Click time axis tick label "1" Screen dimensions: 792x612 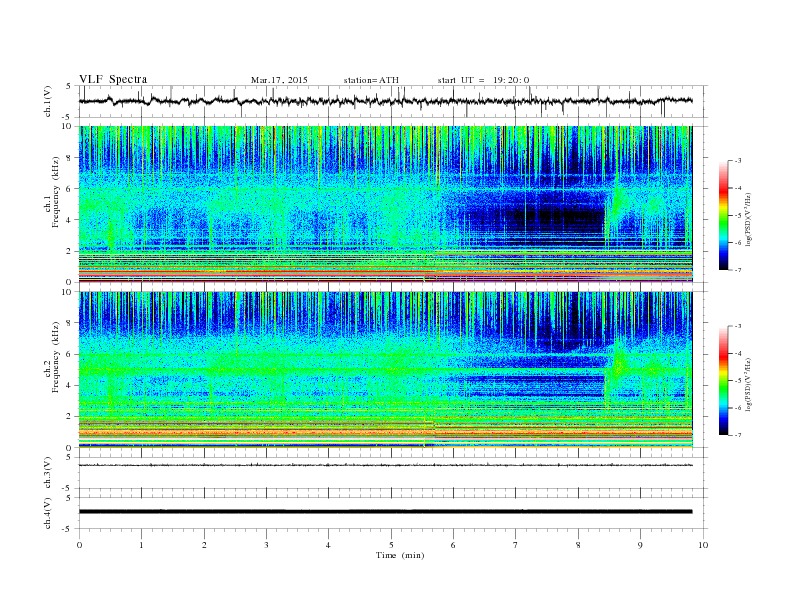(x=141, y=545)
